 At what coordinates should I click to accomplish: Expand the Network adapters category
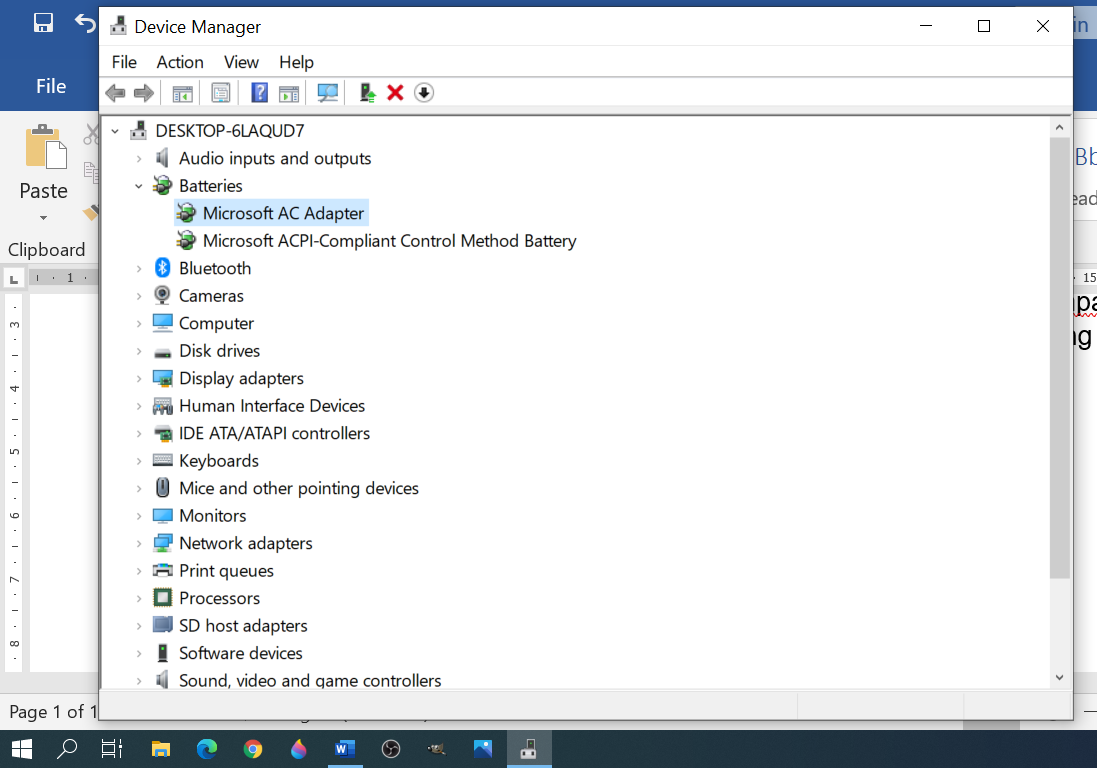tap(139, 543)
